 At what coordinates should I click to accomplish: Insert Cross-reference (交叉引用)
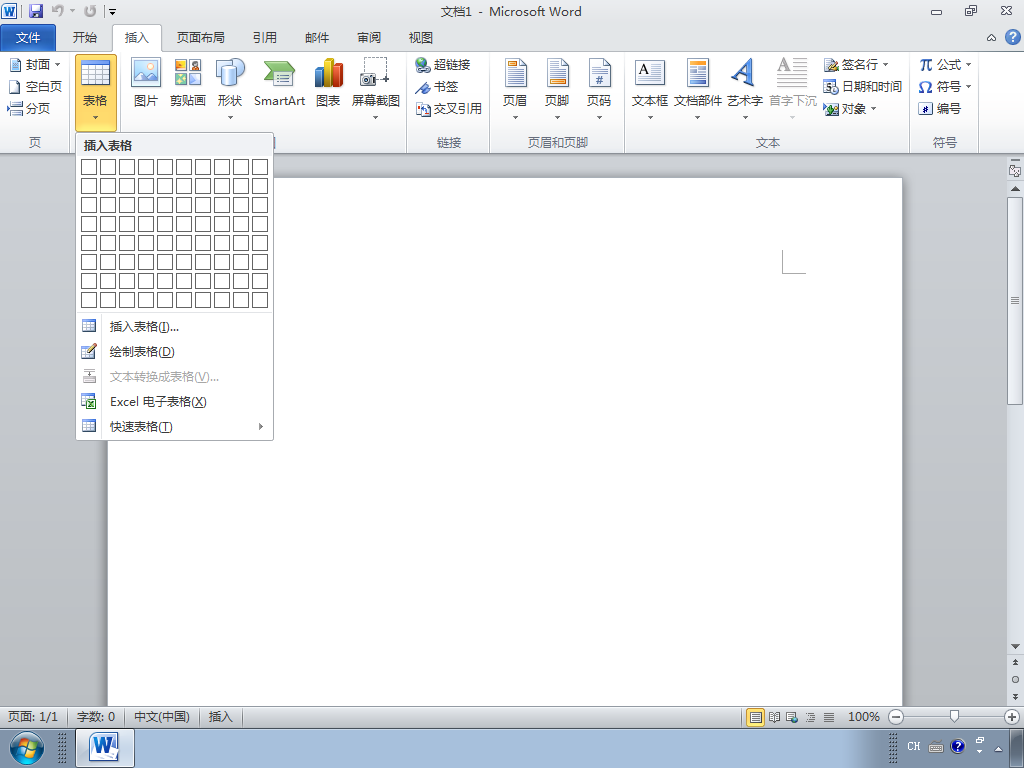pos(449,109)
